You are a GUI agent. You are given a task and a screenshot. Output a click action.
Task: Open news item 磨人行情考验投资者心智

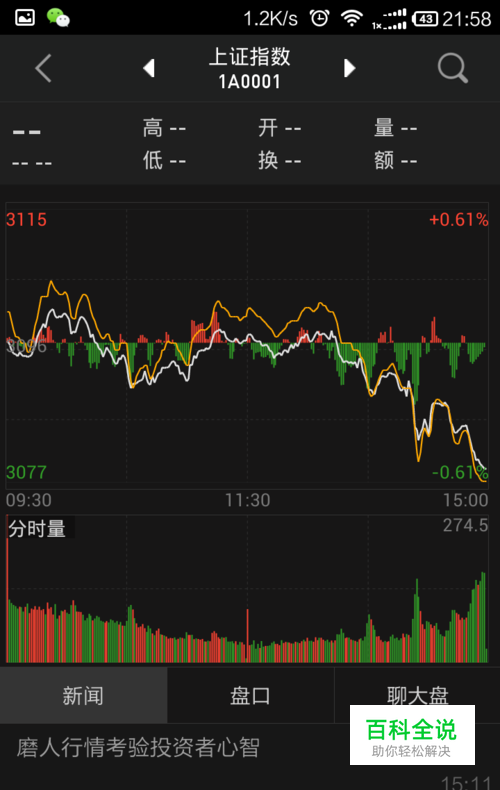pyautogui.click(x=138, y=748)
